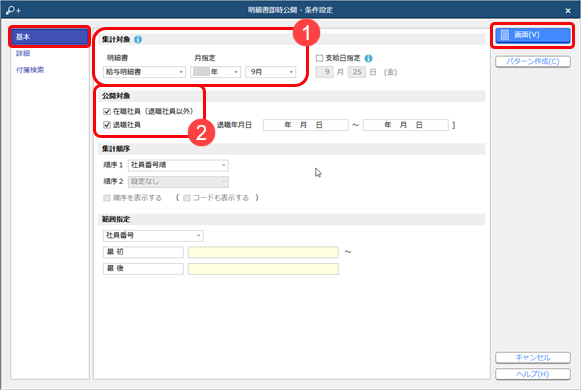Open the 順序1 社員番号順 dropdown
Viewport: 581px width, 390px height.
178,165
